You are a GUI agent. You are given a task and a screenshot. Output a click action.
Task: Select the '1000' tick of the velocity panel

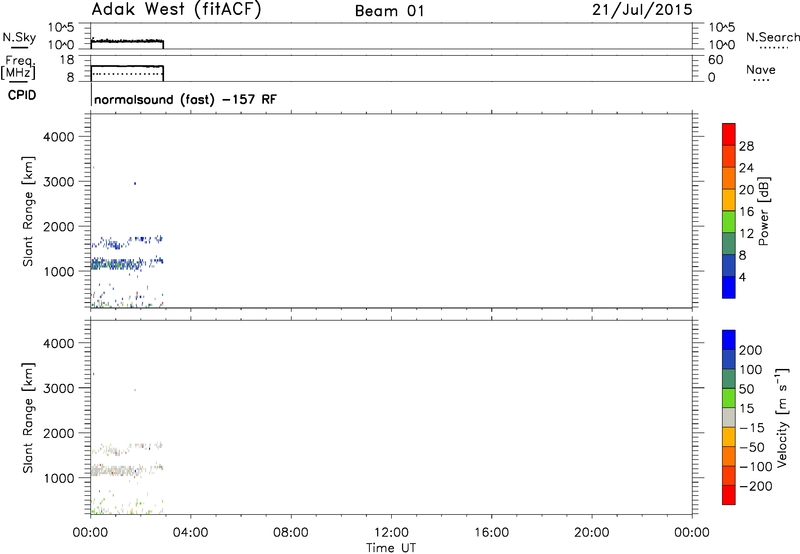59,478
